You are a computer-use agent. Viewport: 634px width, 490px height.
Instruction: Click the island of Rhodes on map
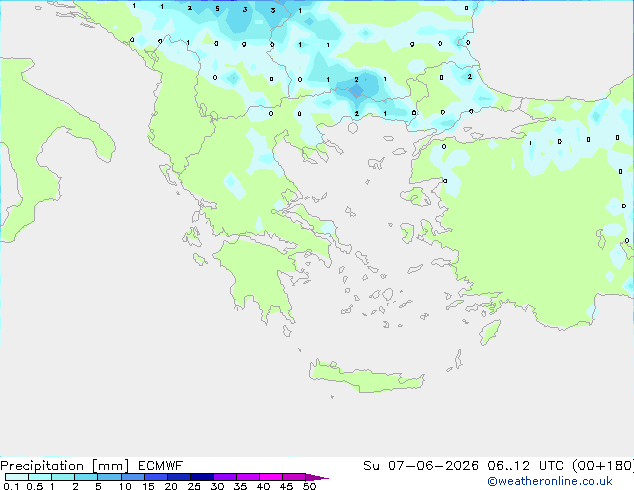tap(490, 332)
